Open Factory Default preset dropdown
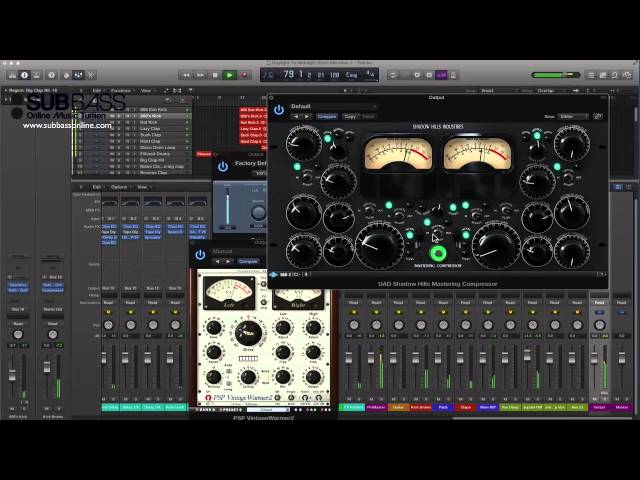The image size is (640, 480). 251,163
